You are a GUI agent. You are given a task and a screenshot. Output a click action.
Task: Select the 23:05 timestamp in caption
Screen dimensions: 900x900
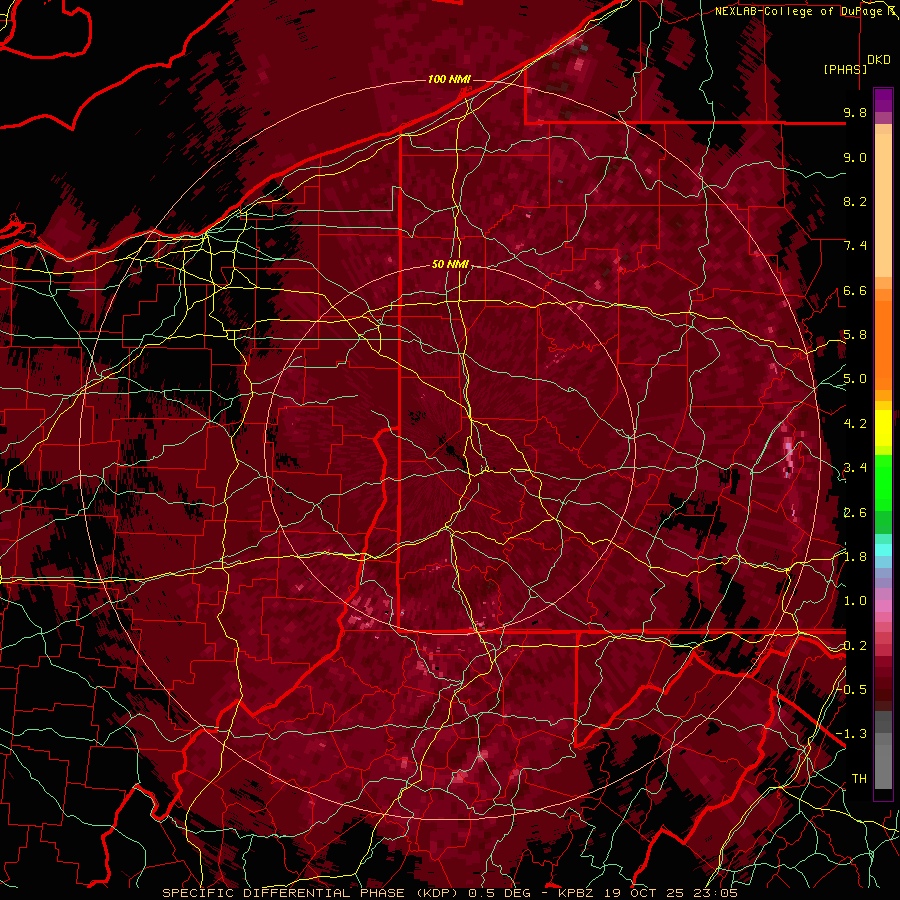(717, 893)
